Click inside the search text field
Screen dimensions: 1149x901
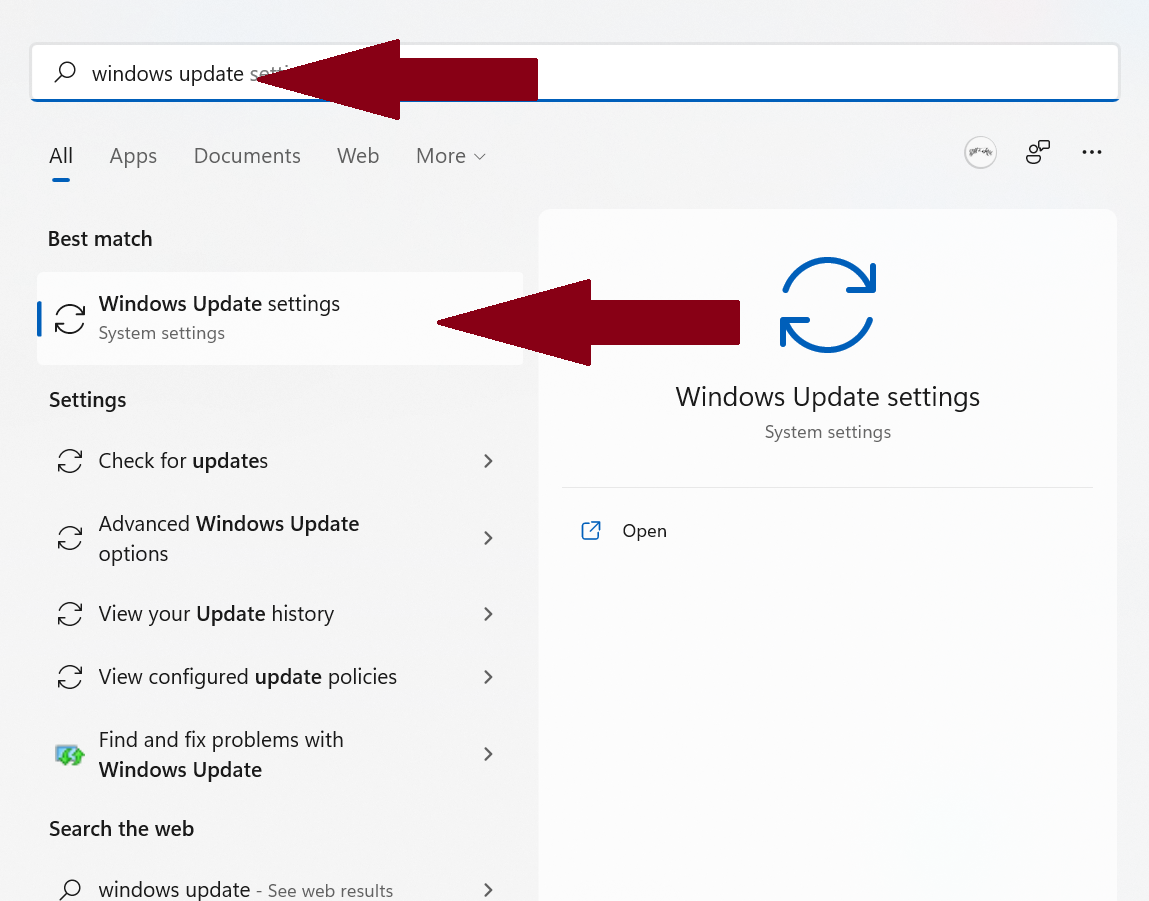(x=574, y=73)
